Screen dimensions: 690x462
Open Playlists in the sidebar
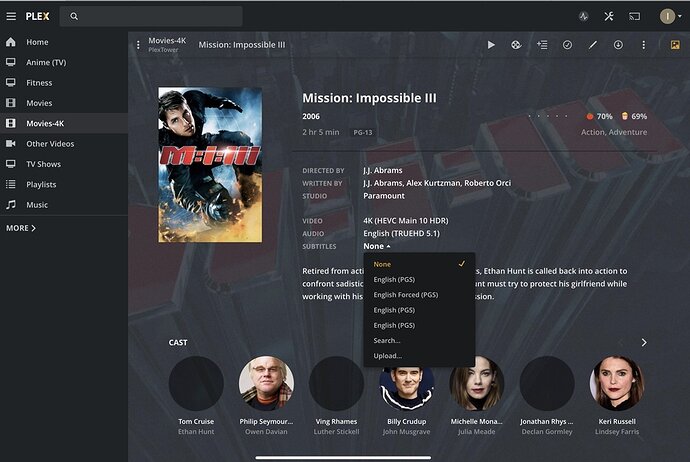(41, 184)
